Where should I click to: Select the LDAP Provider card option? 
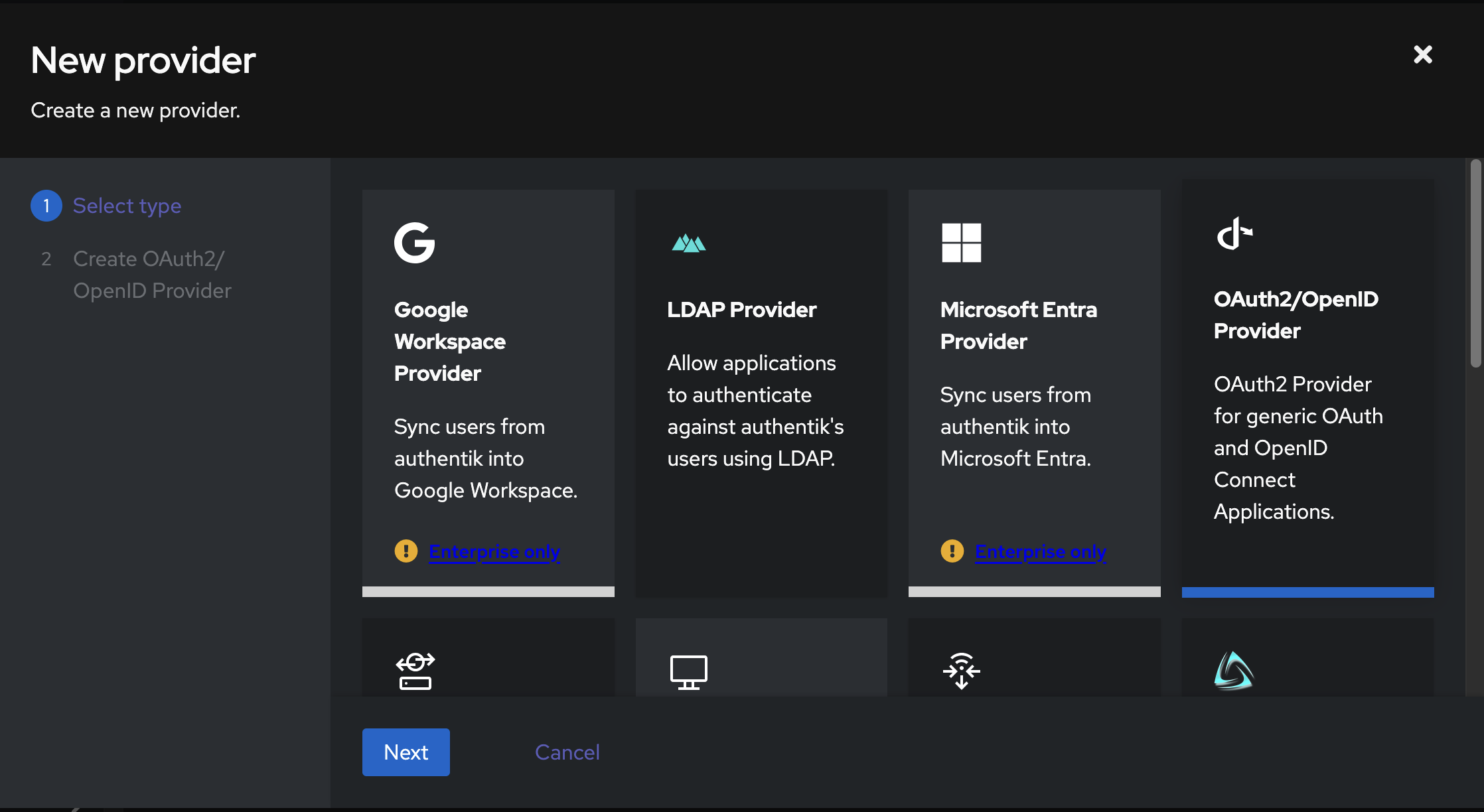[762, 391]
